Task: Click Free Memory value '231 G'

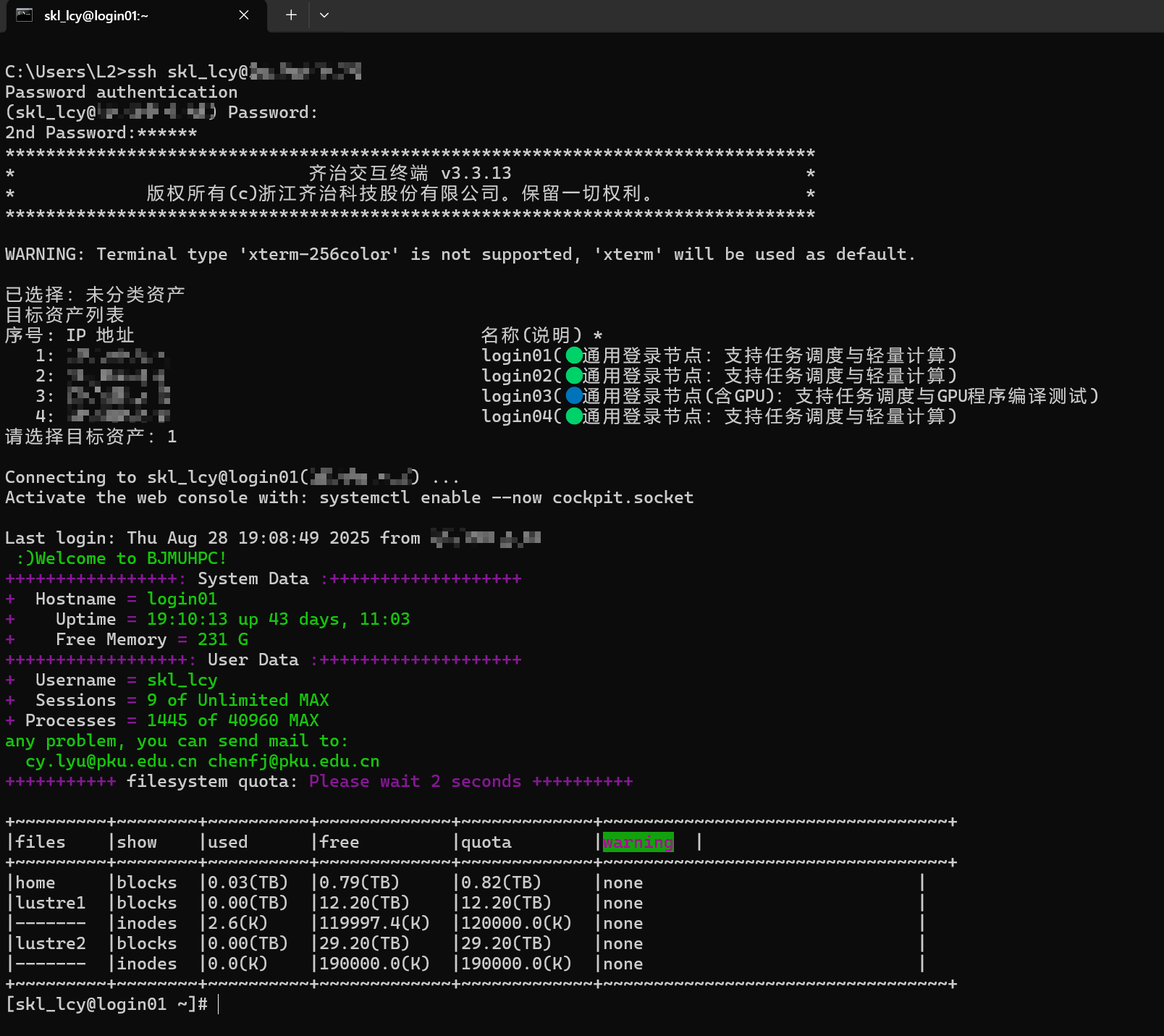Action: (223, 639)
